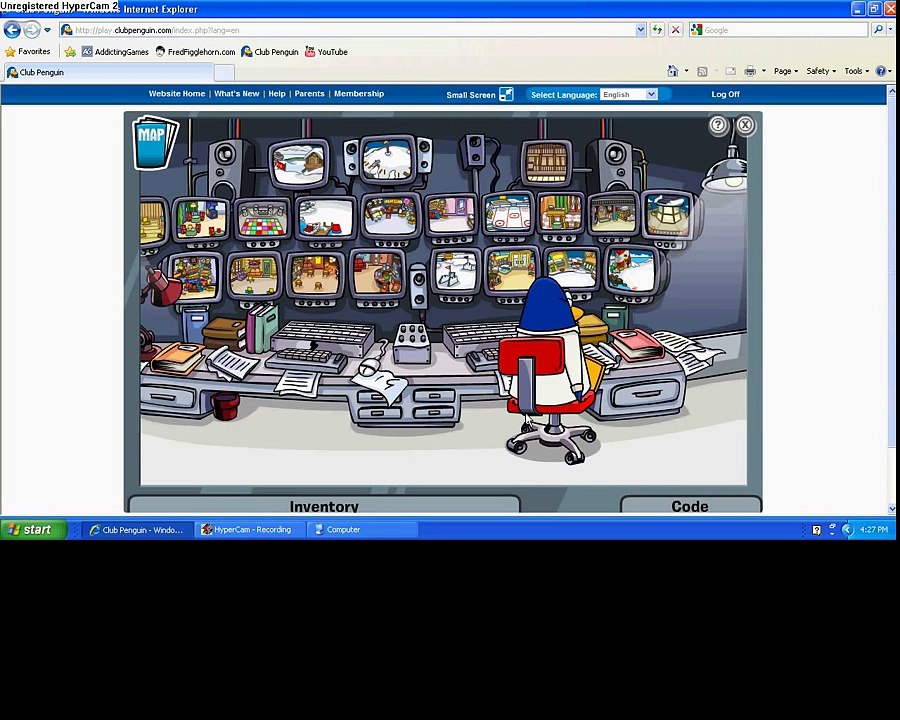900x720 pixels.
Task: Open the Code button
Action: [690, 505]
